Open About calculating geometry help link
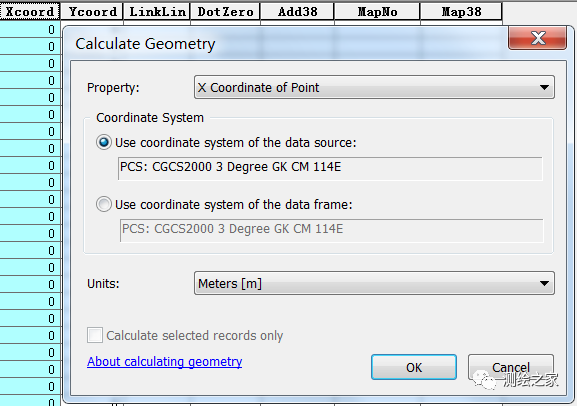 (164, 362)
